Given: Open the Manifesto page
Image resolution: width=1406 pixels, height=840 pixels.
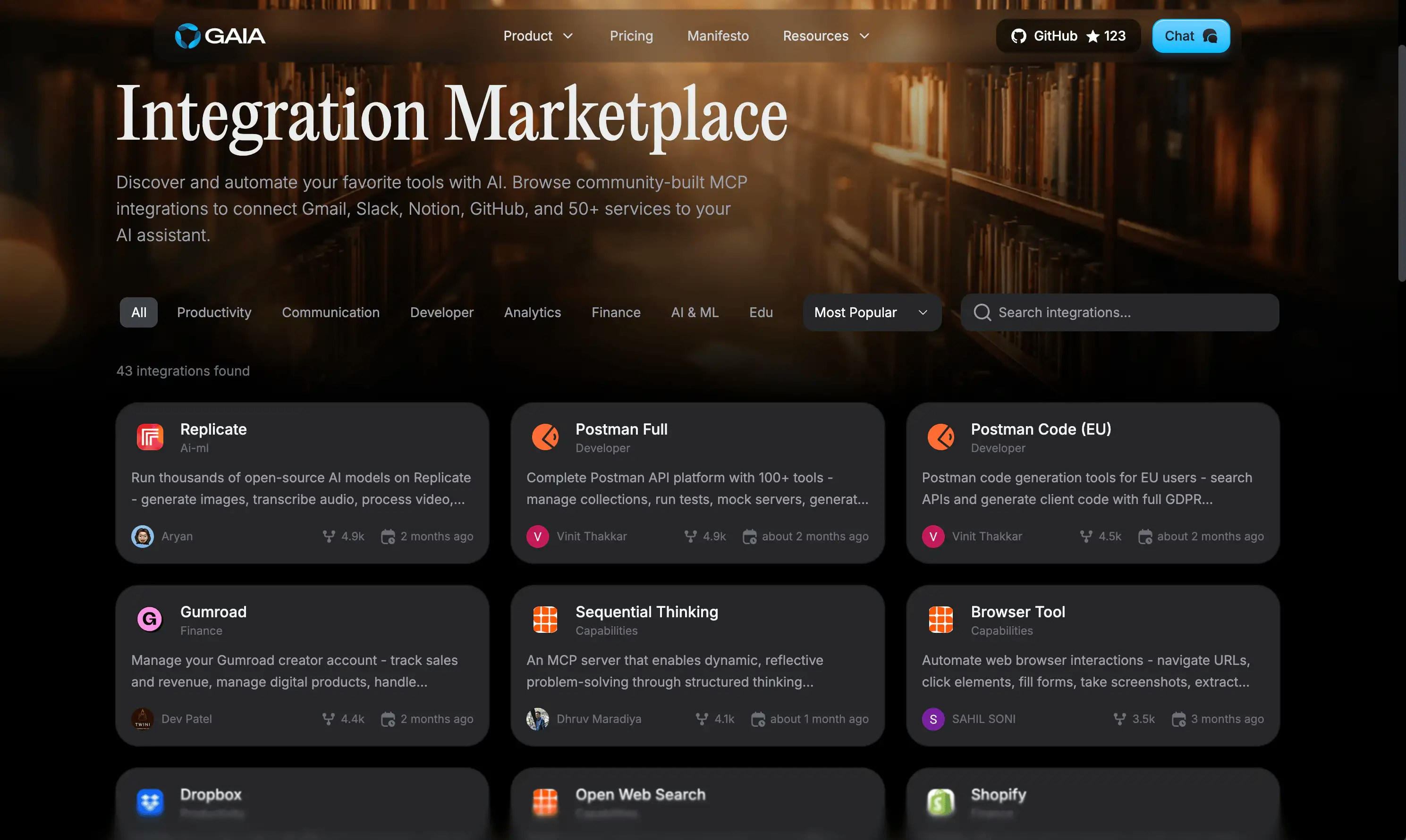Looking at the screenshot, I should click(x=718, y=36).
